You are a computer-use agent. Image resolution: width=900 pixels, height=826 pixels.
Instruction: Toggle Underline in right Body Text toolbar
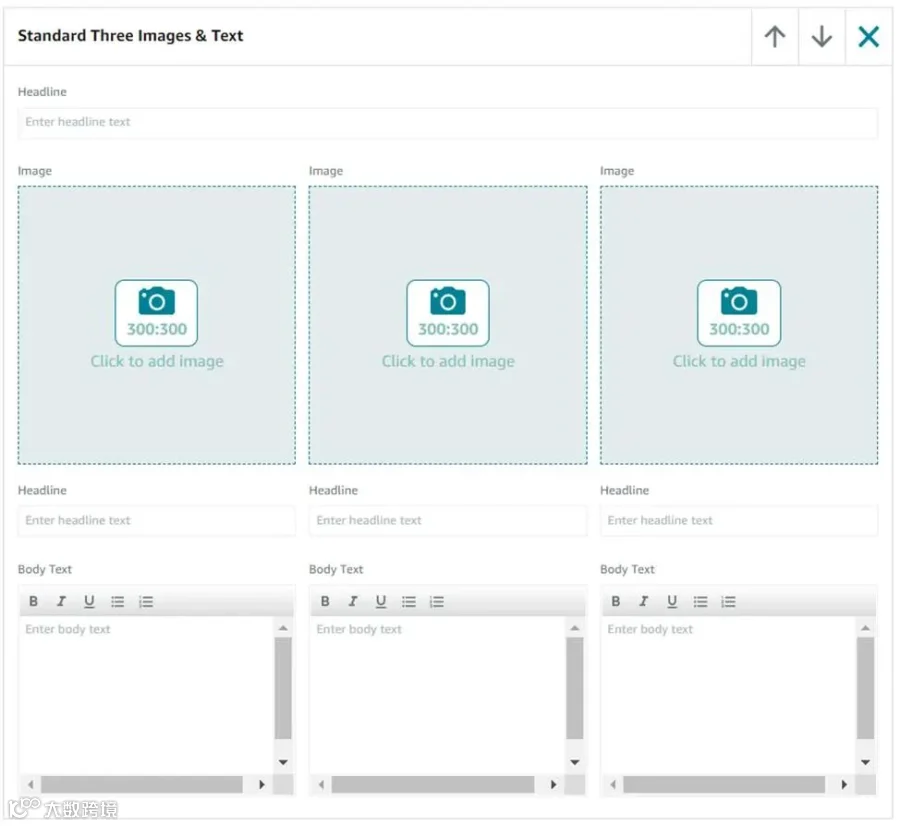(x=672, y=602)
